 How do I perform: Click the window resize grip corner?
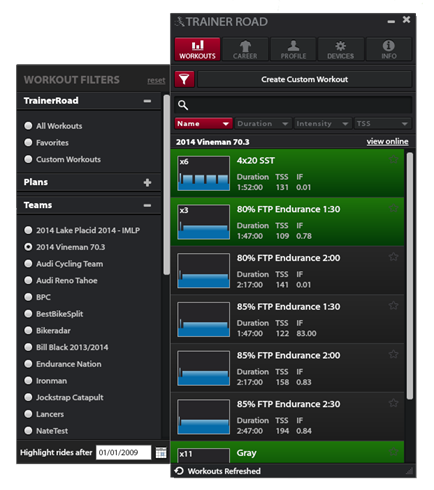[x=409, y=470]
